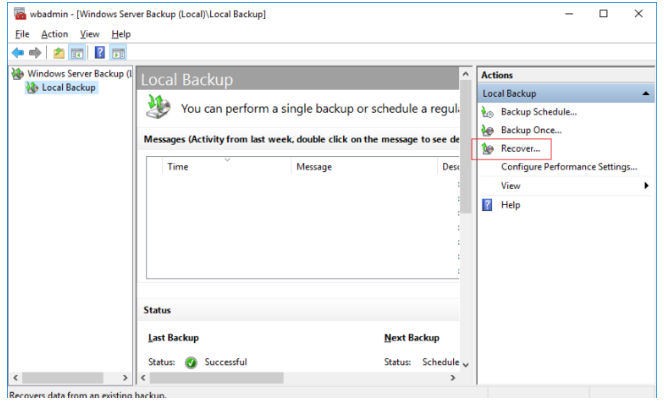
Task: Maximize the wbadmin window
Action: (x=603, y=14)
